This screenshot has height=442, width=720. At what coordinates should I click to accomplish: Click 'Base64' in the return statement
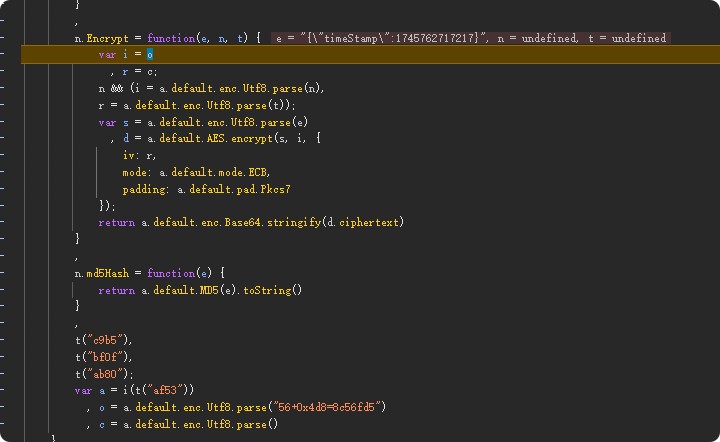point(242,223)
